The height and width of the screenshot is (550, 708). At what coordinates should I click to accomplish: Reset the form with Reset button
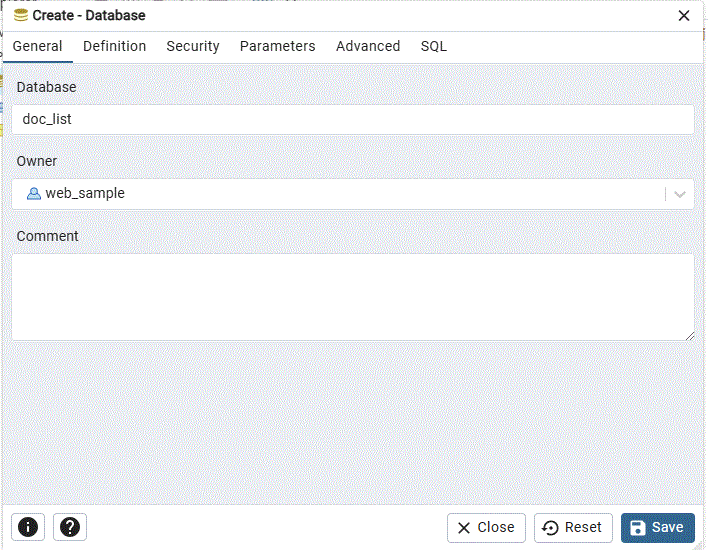(x=574, y=527)
